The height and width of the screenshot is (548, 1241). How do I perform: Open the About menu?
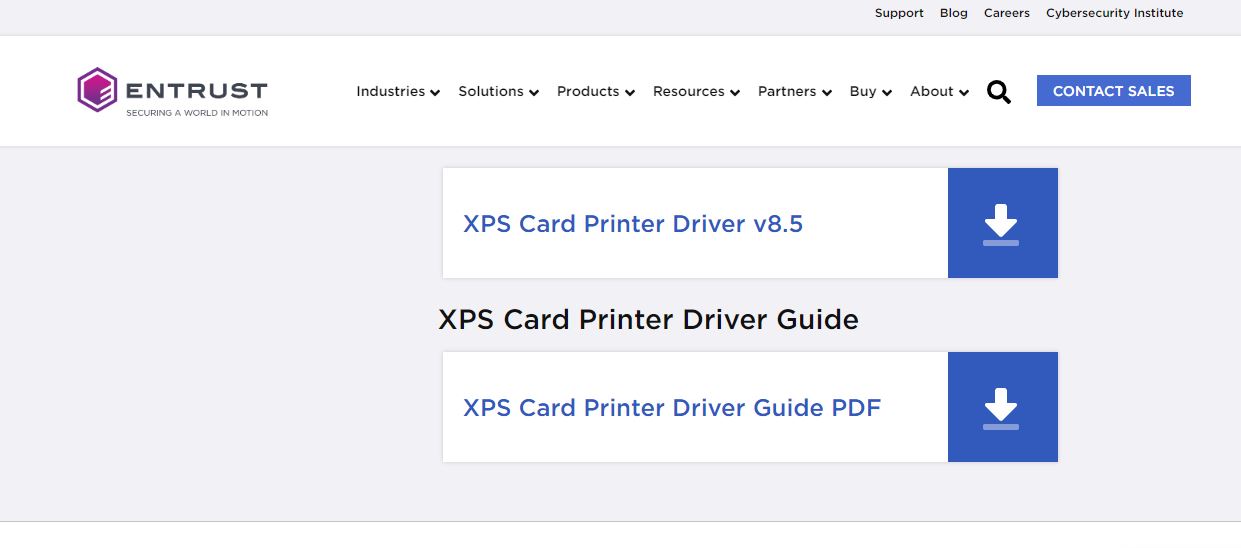pos(939,91)
